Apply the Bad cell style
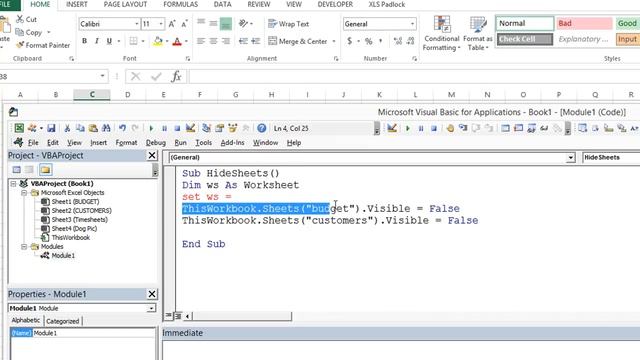The height and width of the screenshot is (360, 640). pyautogui.click(x=584, y=23)
